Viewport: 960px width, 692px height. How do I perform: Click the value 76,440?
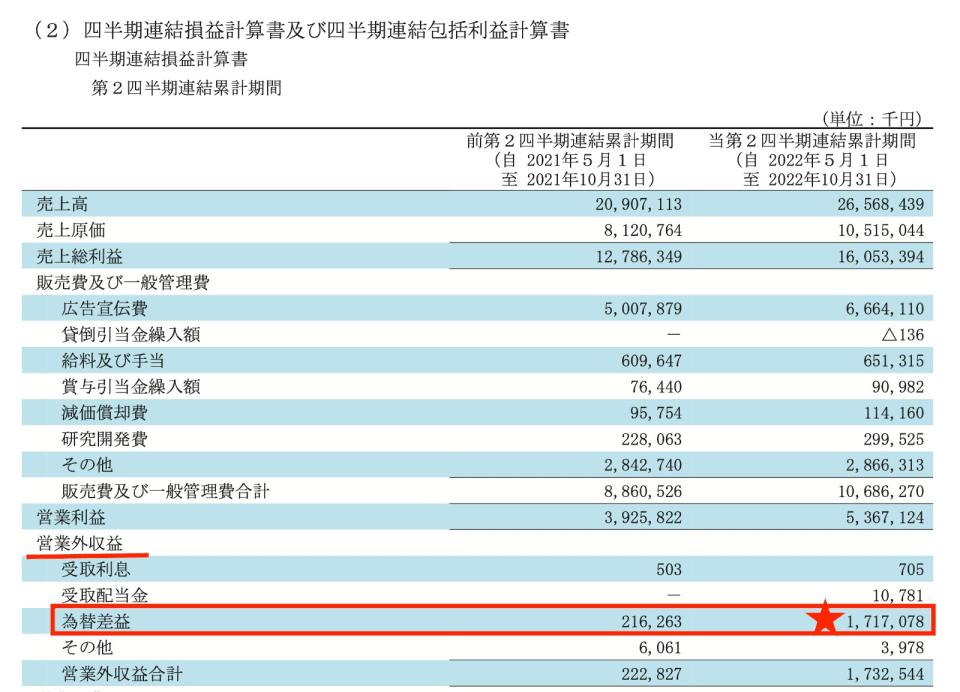[656, 388]
